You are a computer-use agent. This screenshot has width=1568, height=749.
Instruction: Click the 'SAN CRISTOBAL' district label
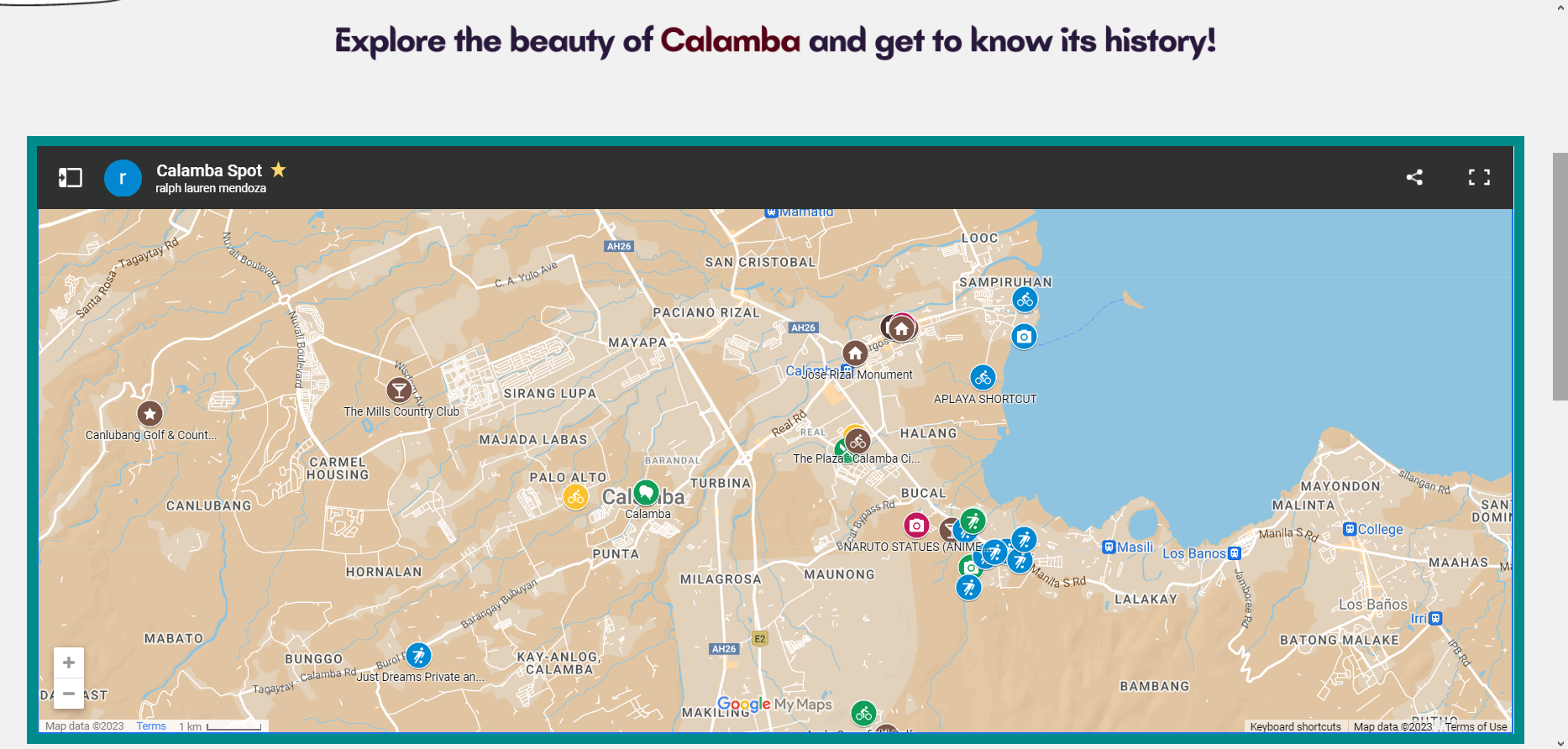760,262
